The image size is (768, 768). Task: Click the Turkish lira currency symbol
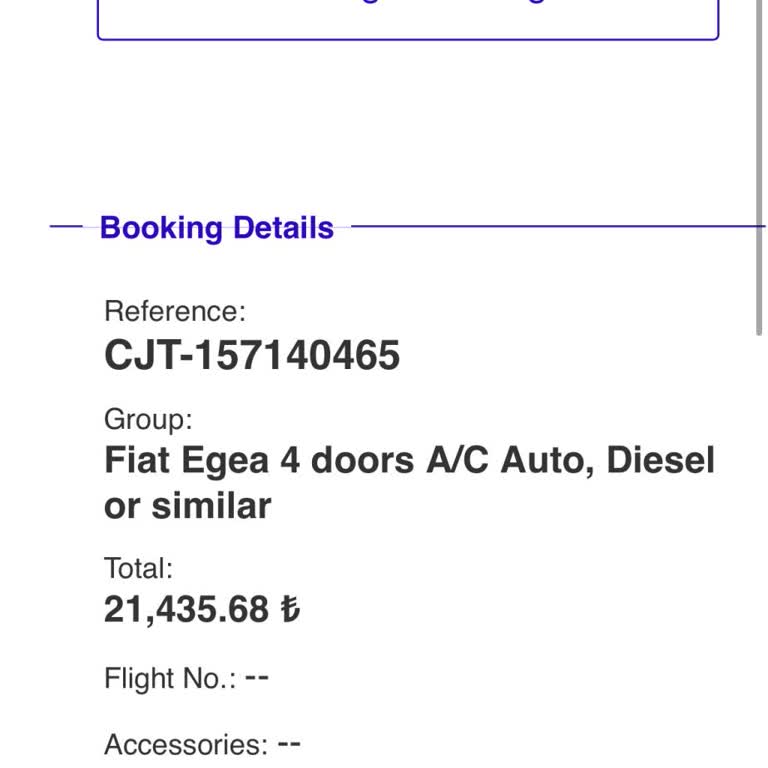(x=289, y=610)
